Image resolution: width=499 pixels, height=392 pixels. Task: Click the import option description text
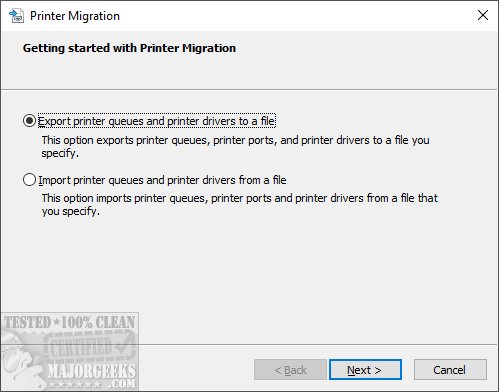coord(239,204)
